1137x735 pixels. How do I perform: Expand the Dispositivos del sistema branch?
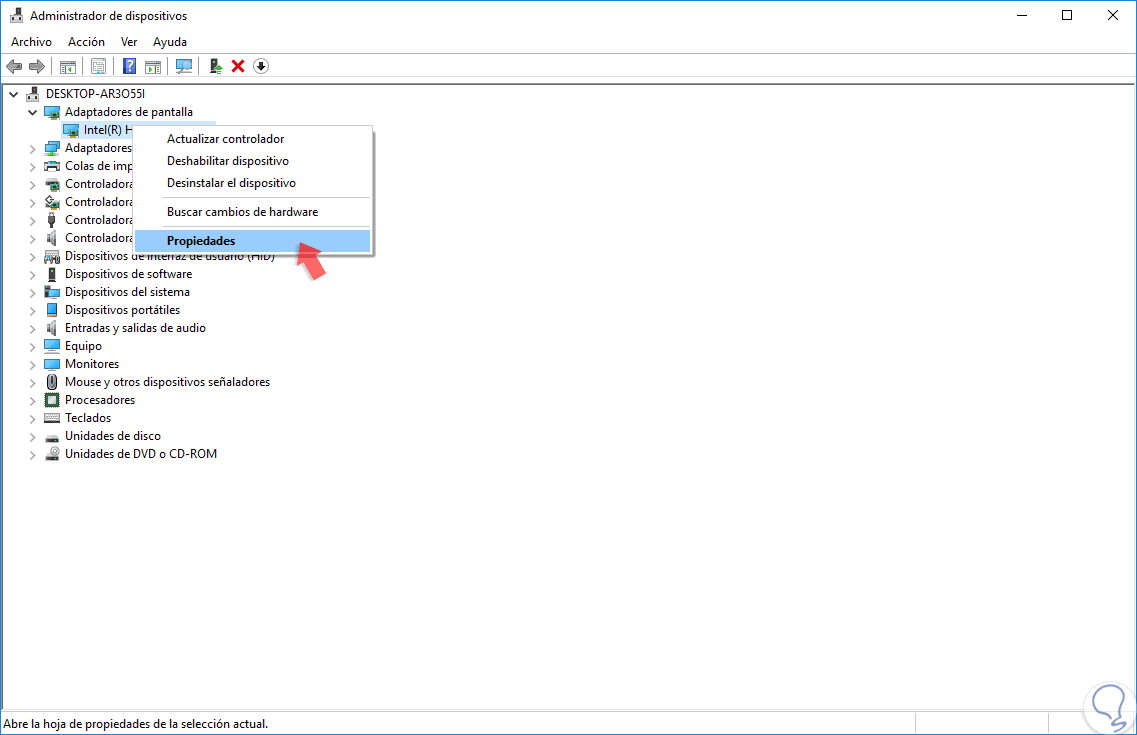[33, 293]
